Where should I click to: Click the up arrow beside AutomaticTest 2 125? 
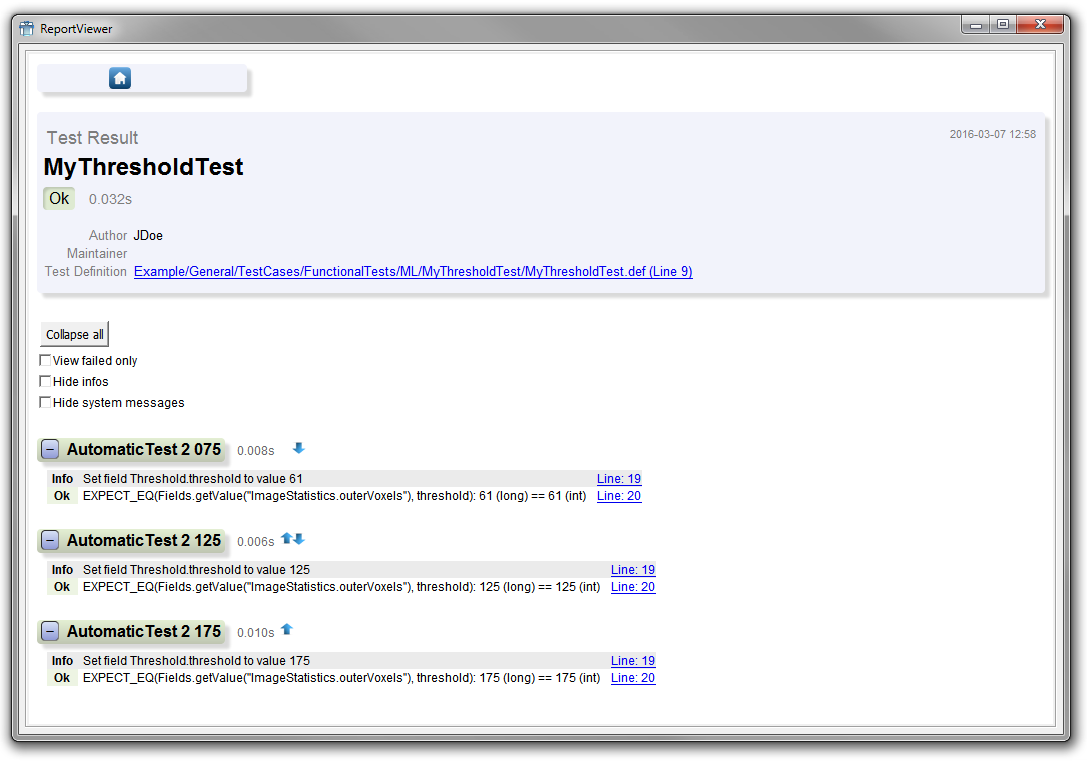286,538
